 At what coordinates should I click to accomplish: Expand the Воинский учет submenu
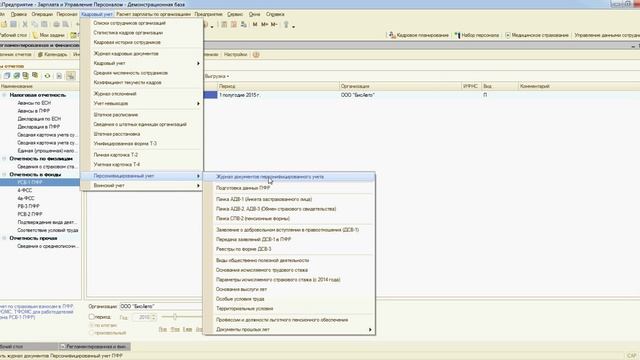142,186
